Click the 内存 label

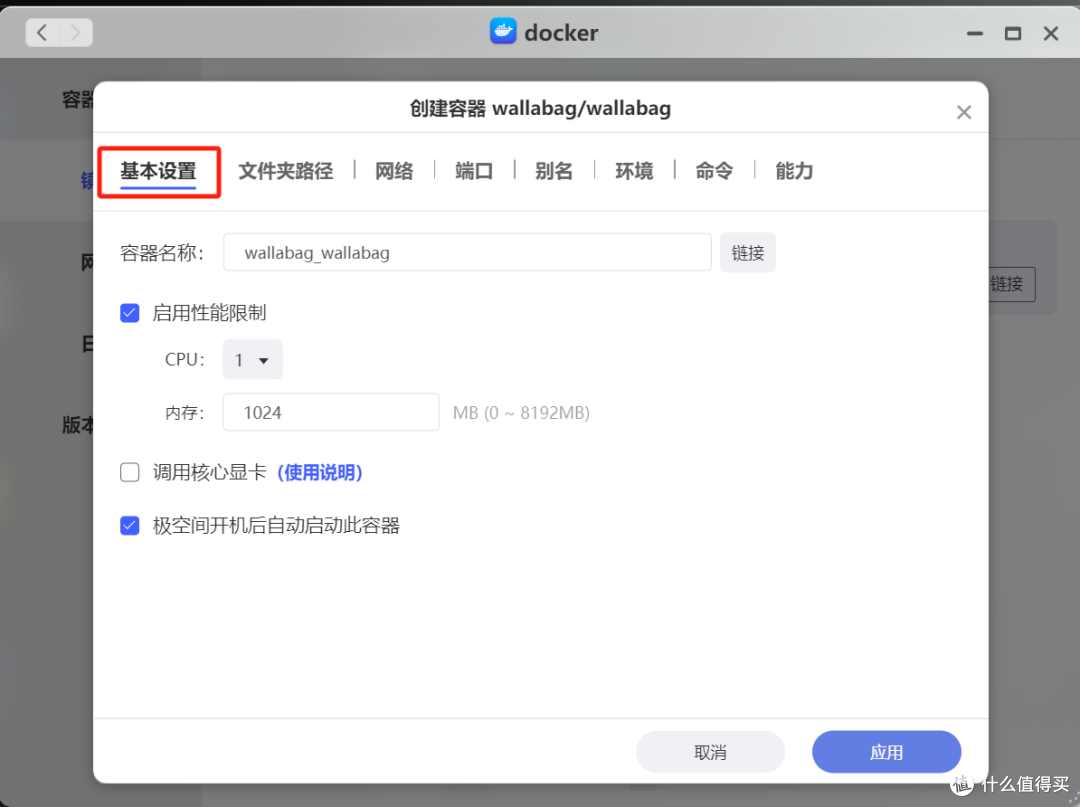[185, 412]
